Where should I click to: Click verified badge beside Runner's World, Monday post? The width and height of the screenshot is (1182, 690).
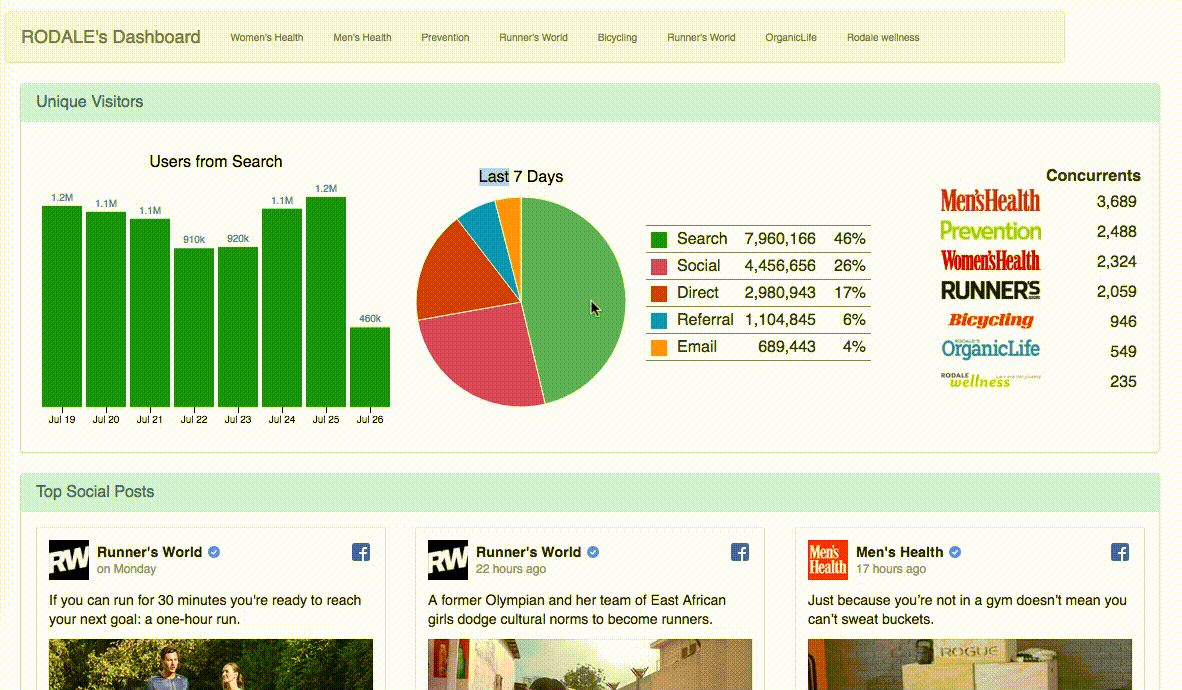[214, 552]
